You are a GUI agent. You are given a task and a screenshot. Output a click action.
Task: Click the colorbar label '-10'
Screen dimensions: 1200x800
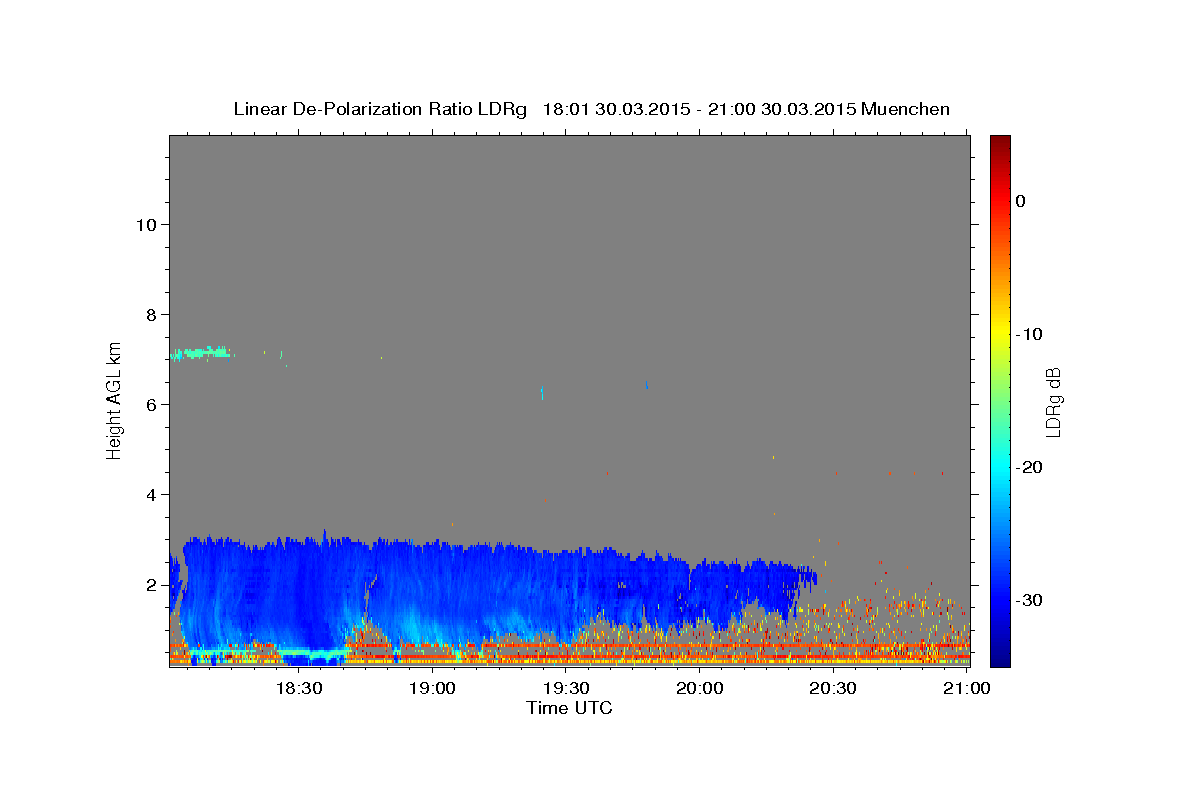pyautogui.click(x=1029, y=334)
